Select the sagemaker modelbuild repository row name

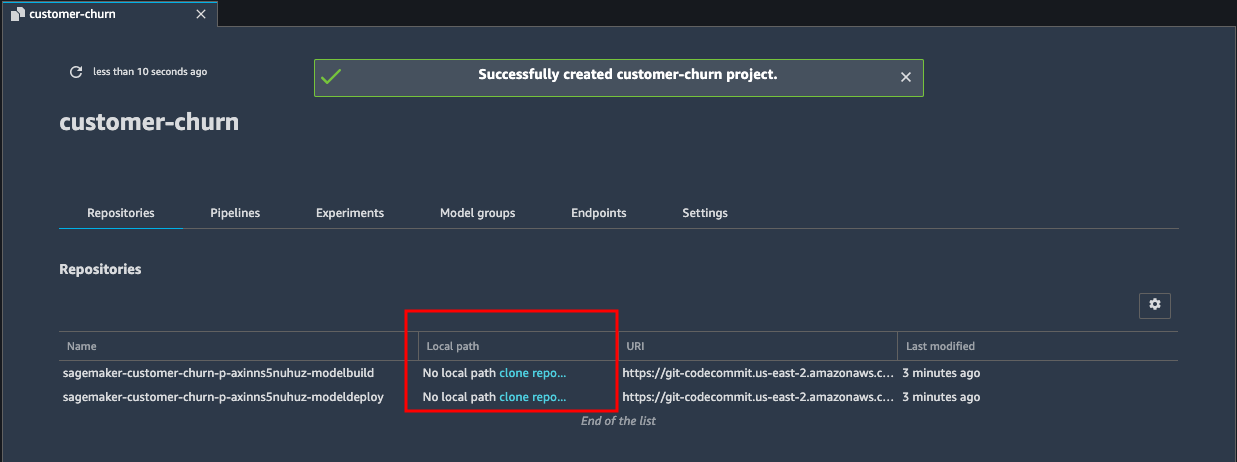click(x=218, y=373)
